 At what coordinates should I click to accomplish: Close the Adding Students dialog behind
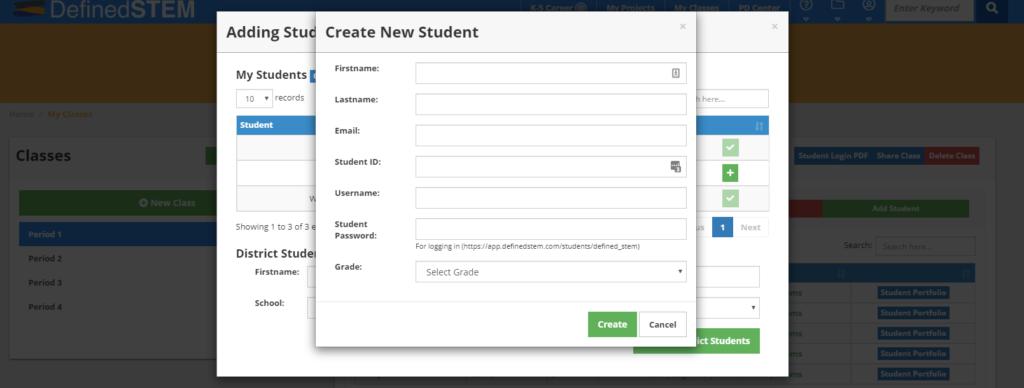pos(775,27)
